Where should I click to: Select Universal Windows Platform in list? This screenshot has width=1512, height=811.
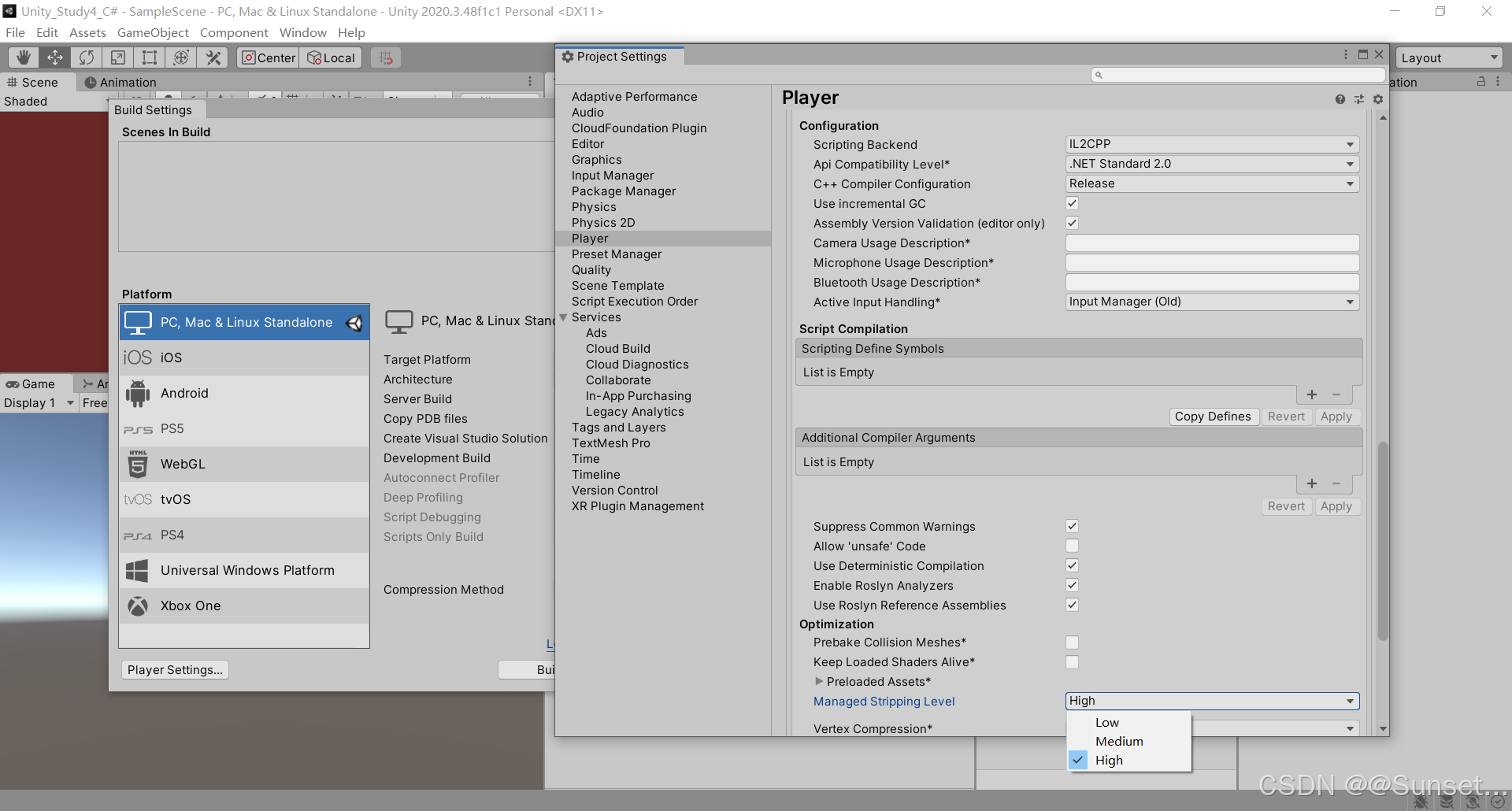pyautogui.click(x=244, y=570)
